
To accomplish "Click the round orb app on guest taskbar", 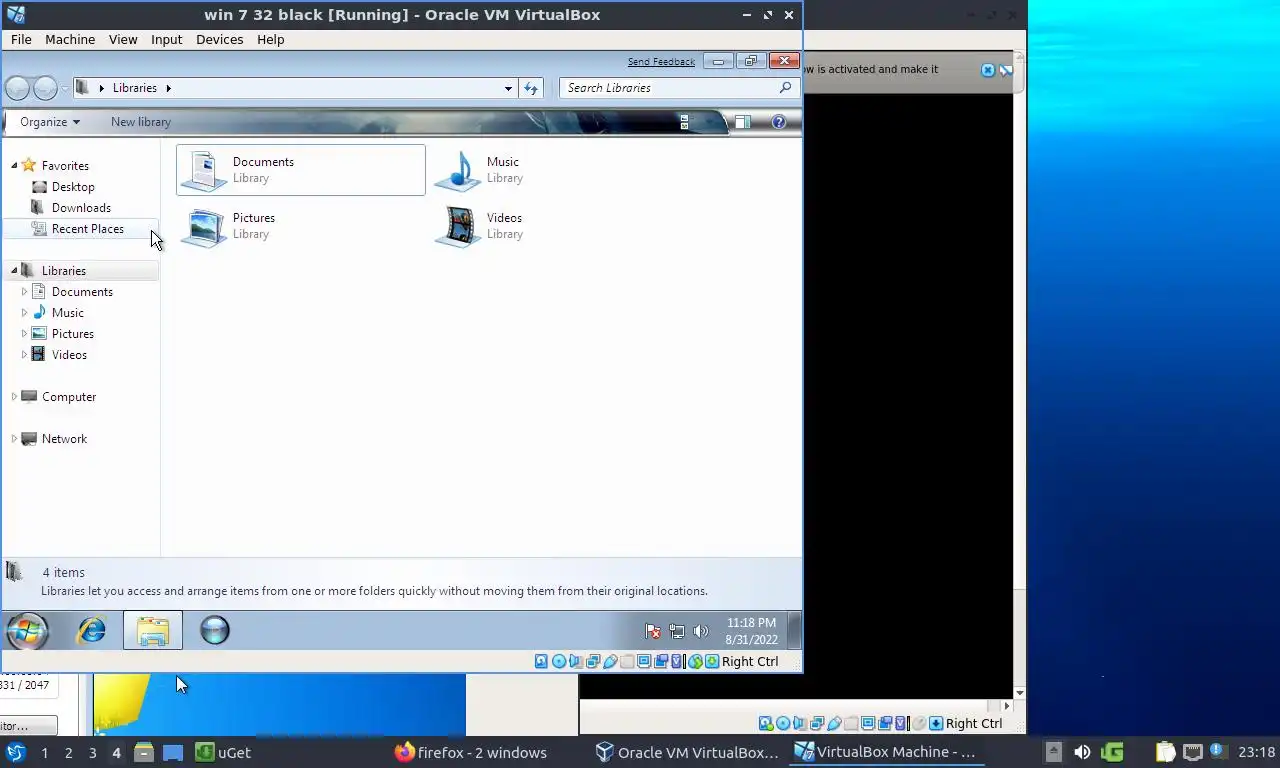I will [215, 630].
